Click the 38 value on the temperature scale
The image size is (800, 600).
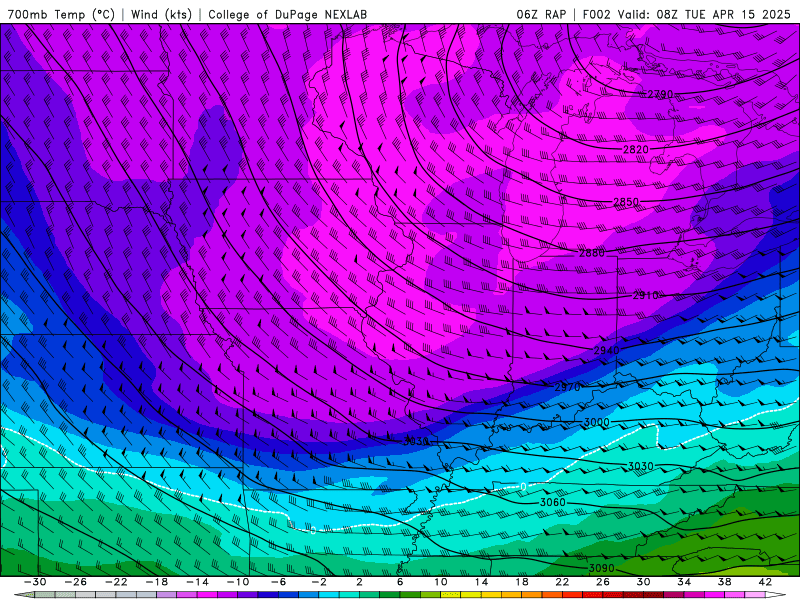[x=724, y=582]
